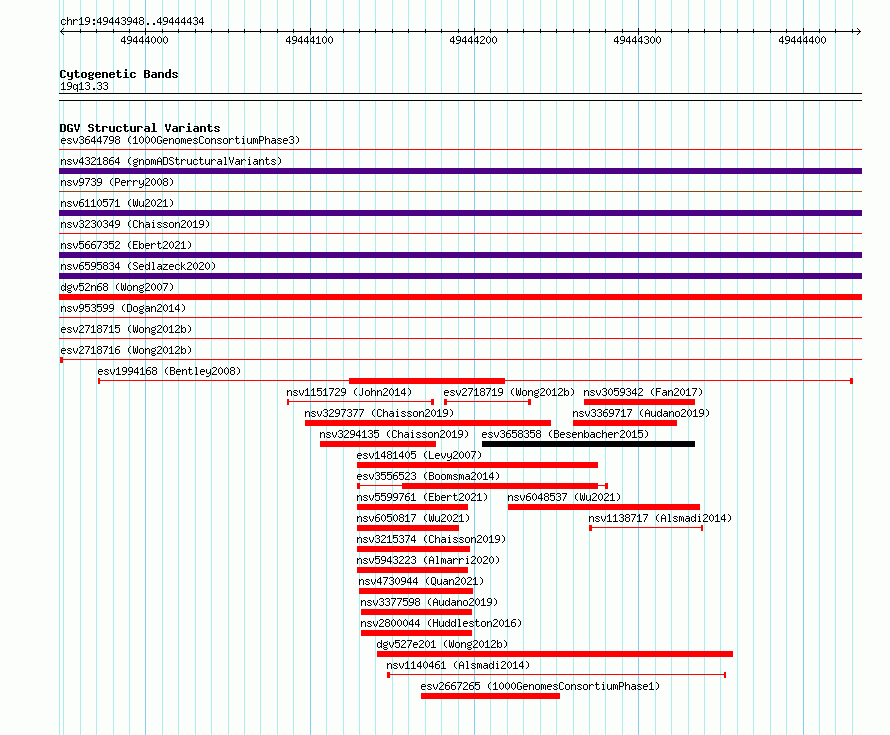The height and width of the screenshot is (735, 890).
Task: Open the nsv9739 Perry2008 variant
Action: pos(117,182)
